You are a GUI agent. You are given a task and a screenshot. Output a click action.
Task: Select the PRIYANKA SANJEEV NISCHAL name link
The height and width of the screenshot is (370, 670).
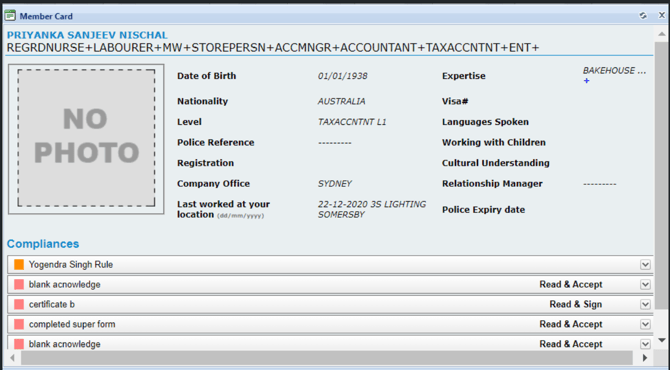tap(87, 35)
